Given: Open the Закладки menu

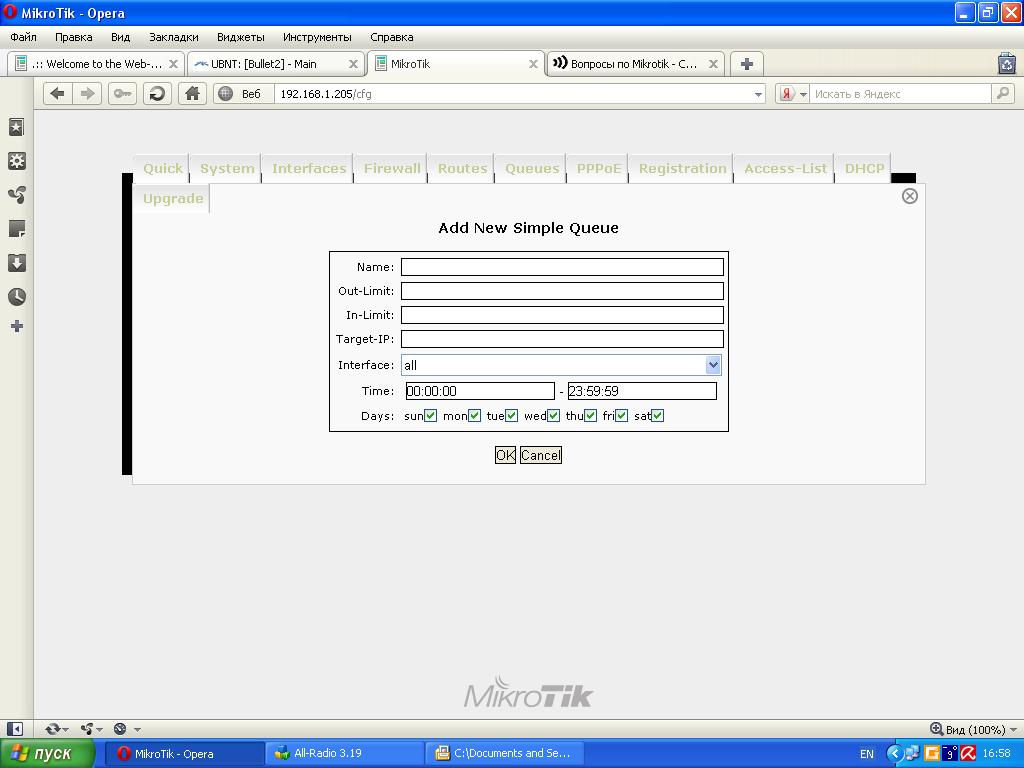Looking at the screenshot, I should pos(174,37).
